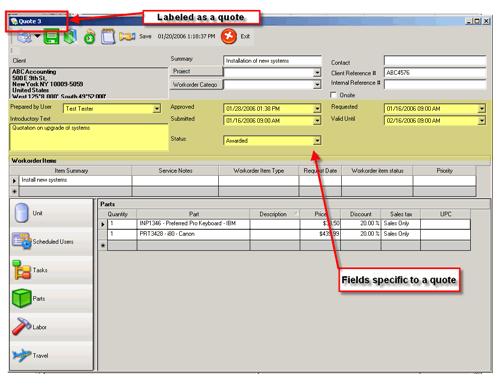
Task: Click the Introductory Text box
Action: 89,137
